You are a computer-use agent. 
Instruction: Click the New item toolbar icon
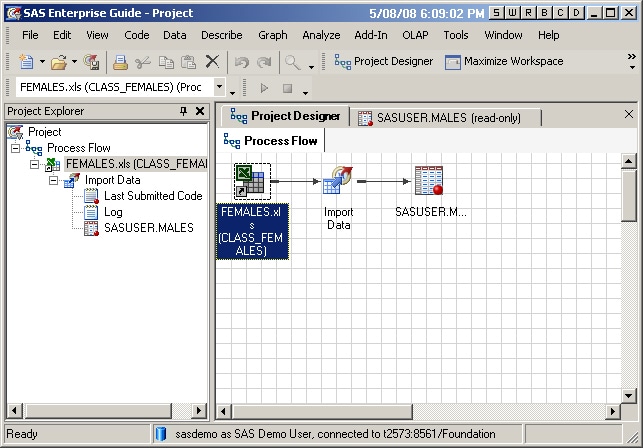26,62
